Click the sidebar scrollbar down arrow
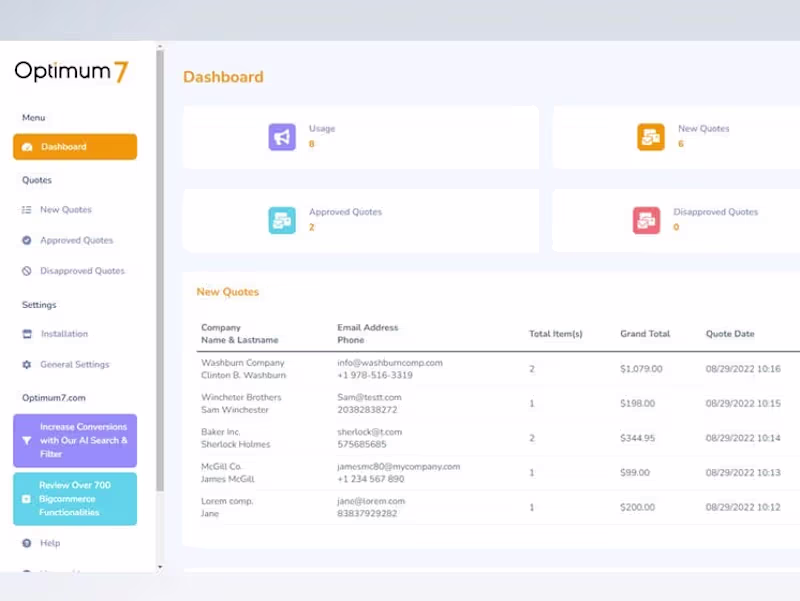 point(160,567)
